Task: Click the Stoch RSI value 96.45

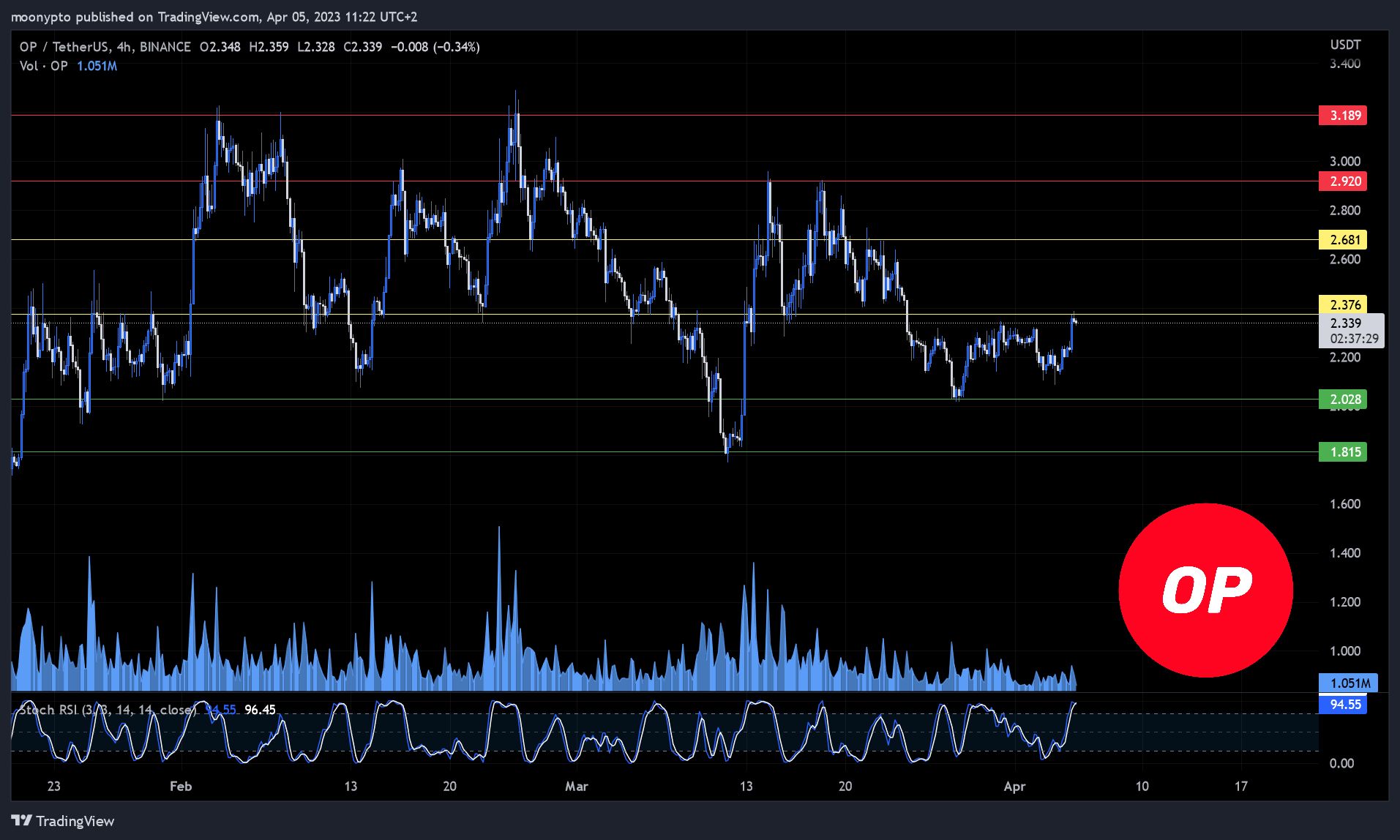Action: 260,710
